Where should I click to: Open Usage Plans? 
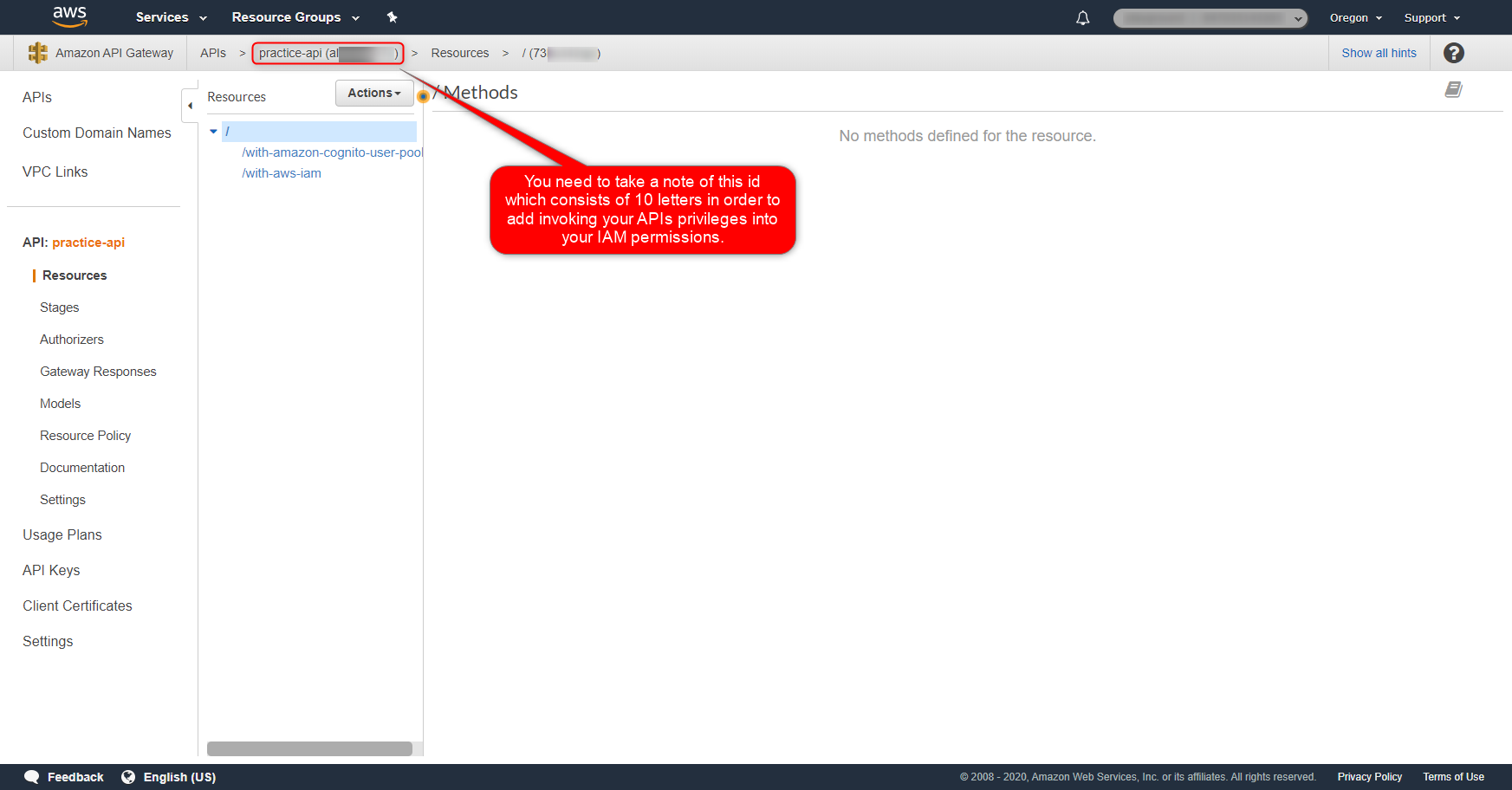click(x=62, y=534)
